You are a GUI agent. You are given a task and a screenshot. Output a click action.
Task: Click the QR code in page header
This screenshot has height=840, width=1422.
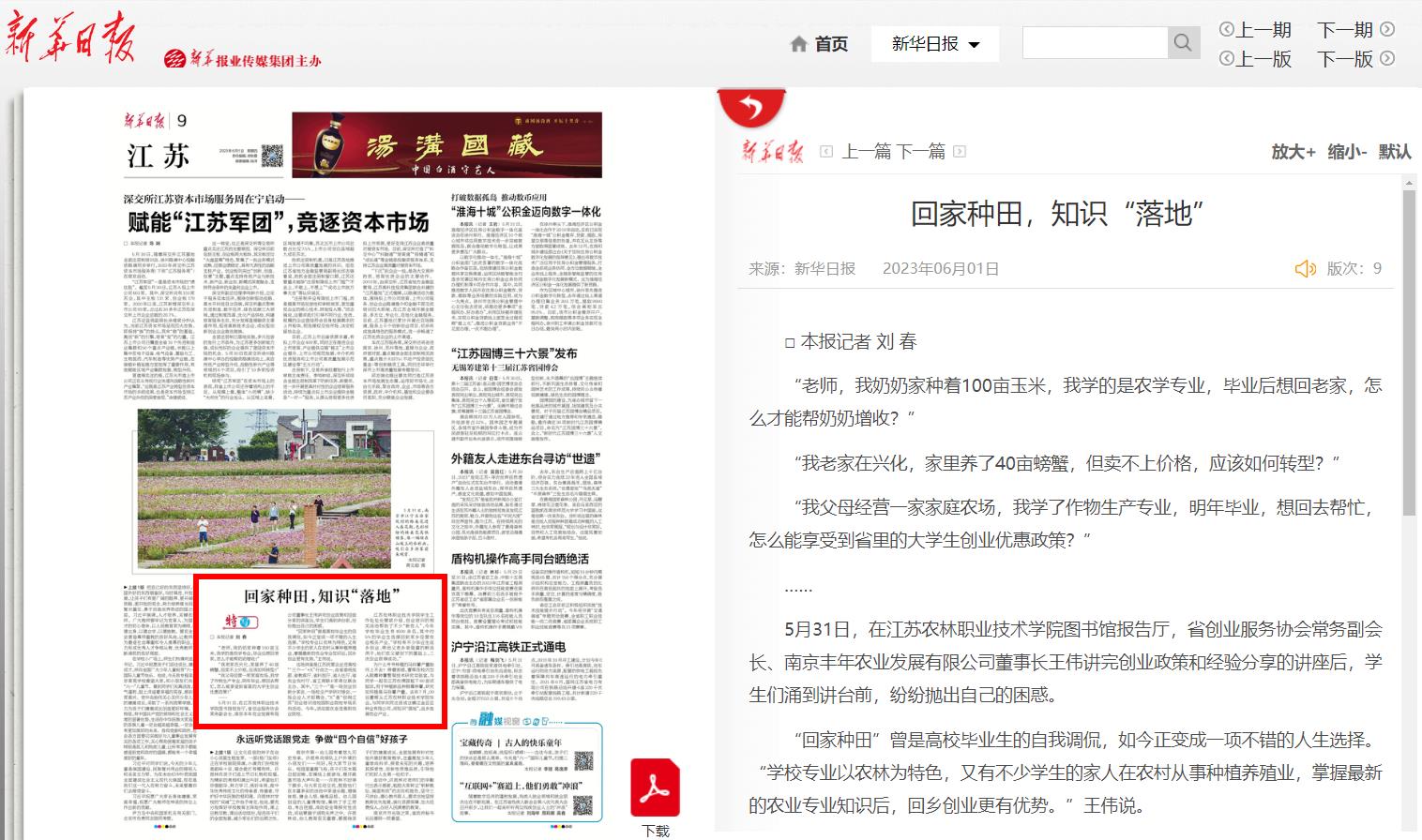[271, 156]
